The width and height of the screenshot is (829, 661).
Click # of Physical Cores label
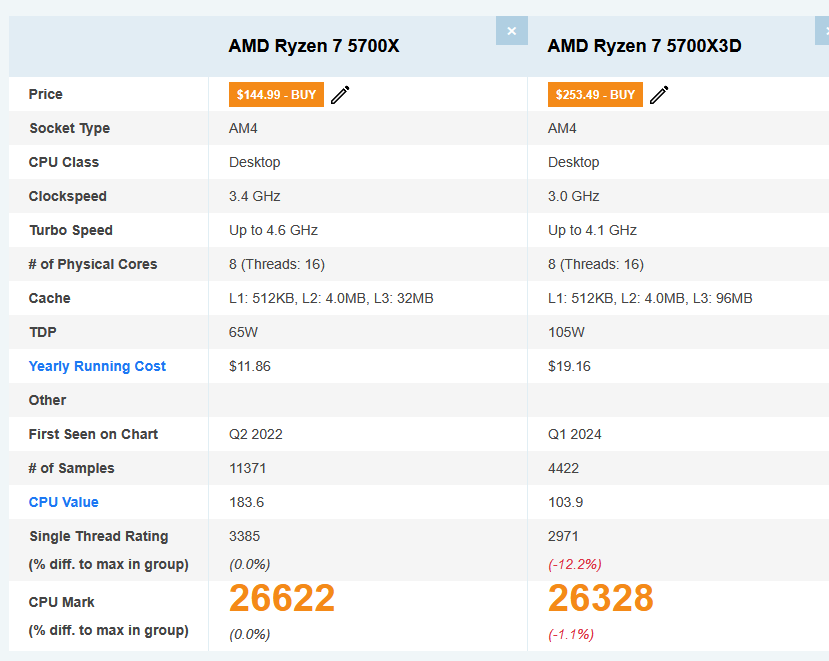(x=93, y=264)
